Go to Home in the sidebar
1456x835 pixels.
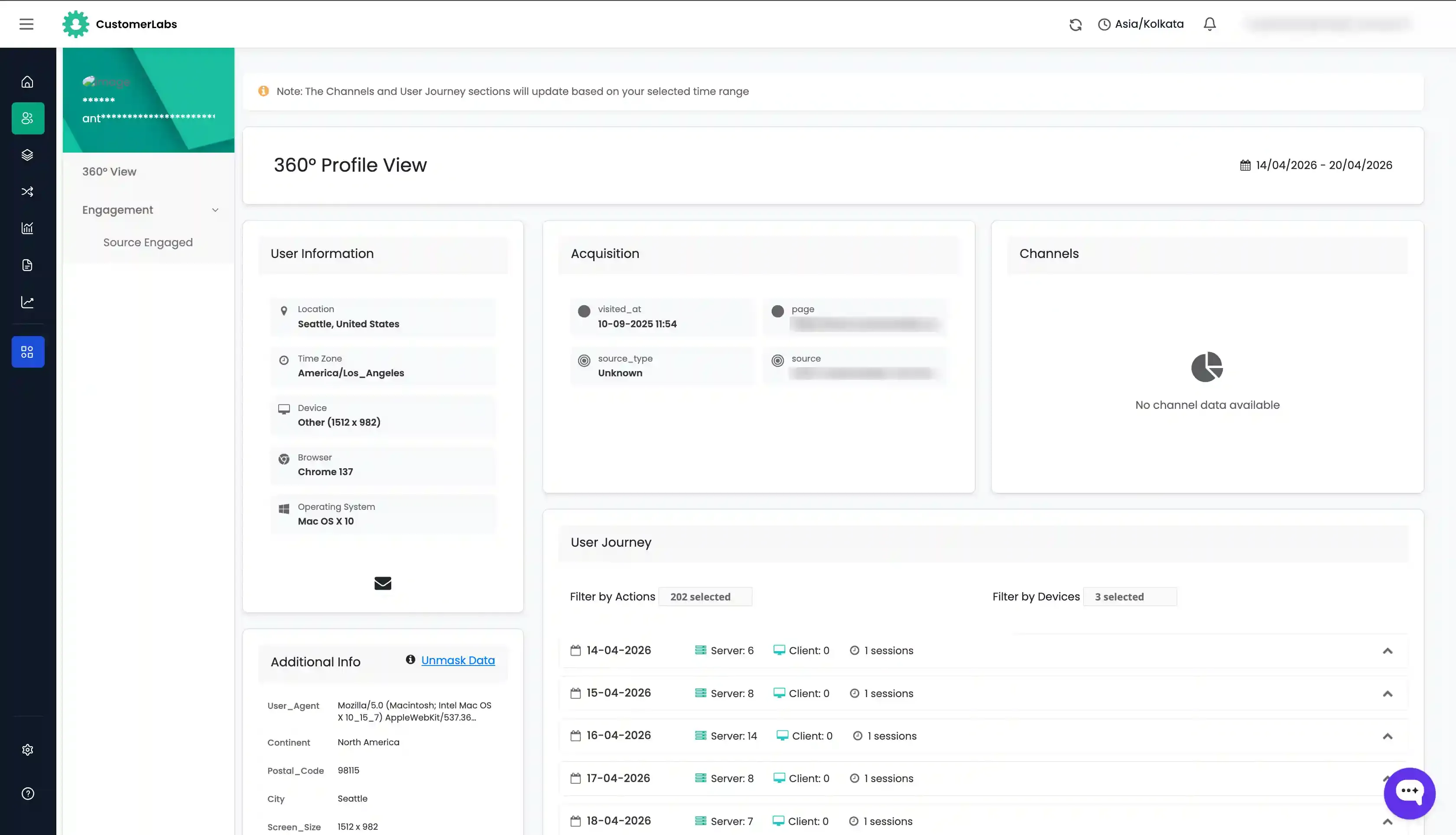click(x=27, y=82)
